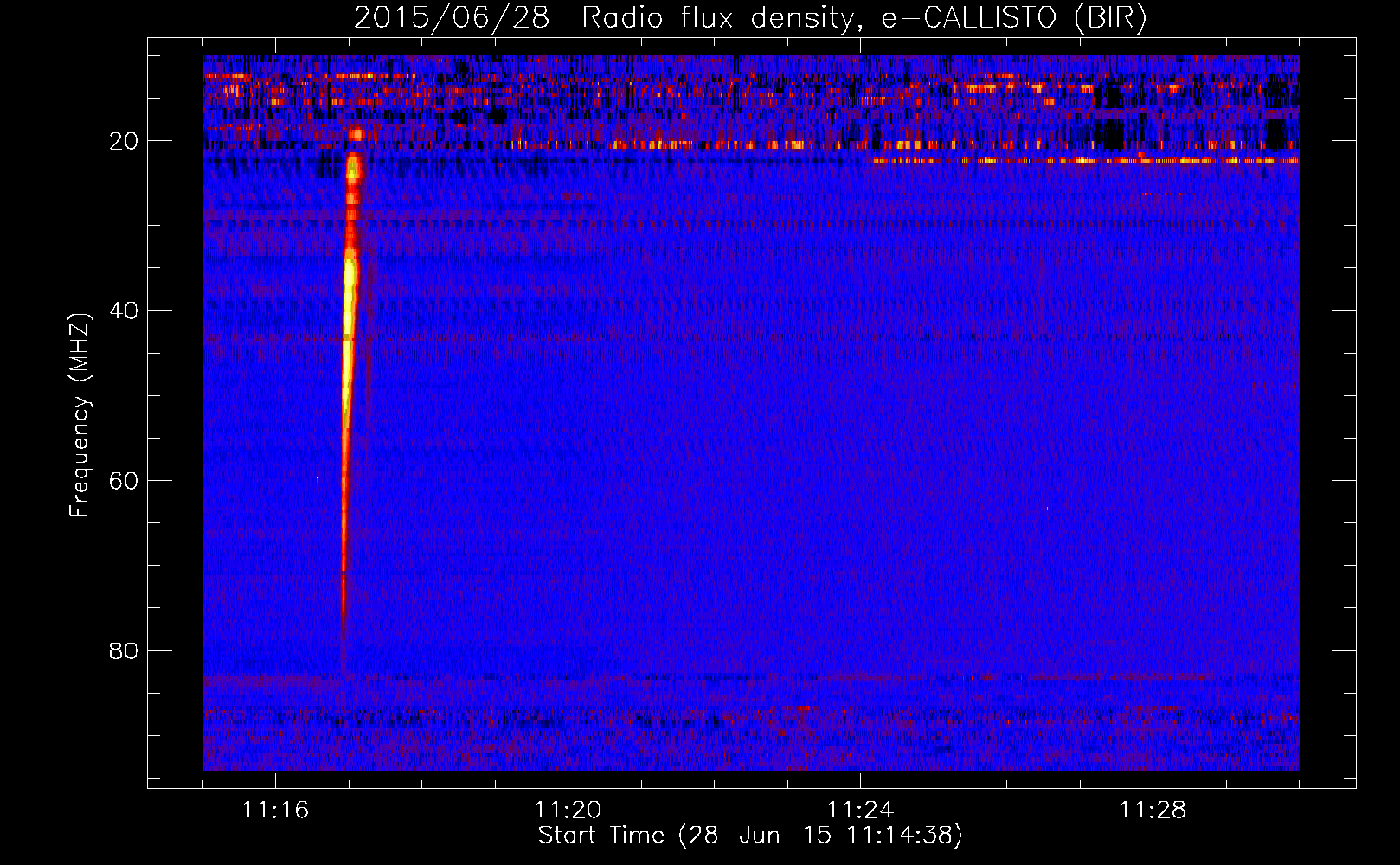
Task: Click the '11:24' time tick label
Action: click(860, 810)
